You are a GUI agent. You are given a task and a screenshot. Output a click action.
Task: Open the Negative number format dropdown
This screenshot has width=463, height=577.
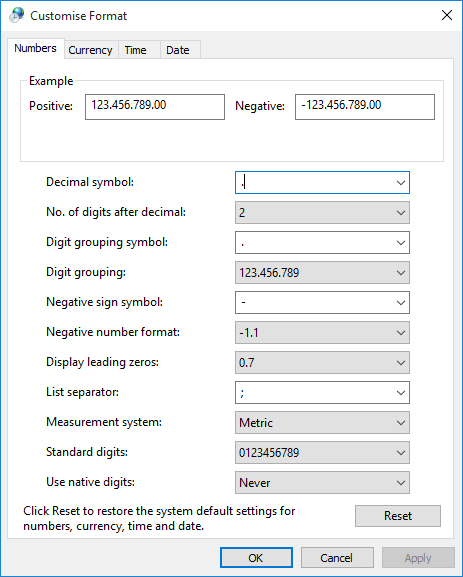[322, 333]
